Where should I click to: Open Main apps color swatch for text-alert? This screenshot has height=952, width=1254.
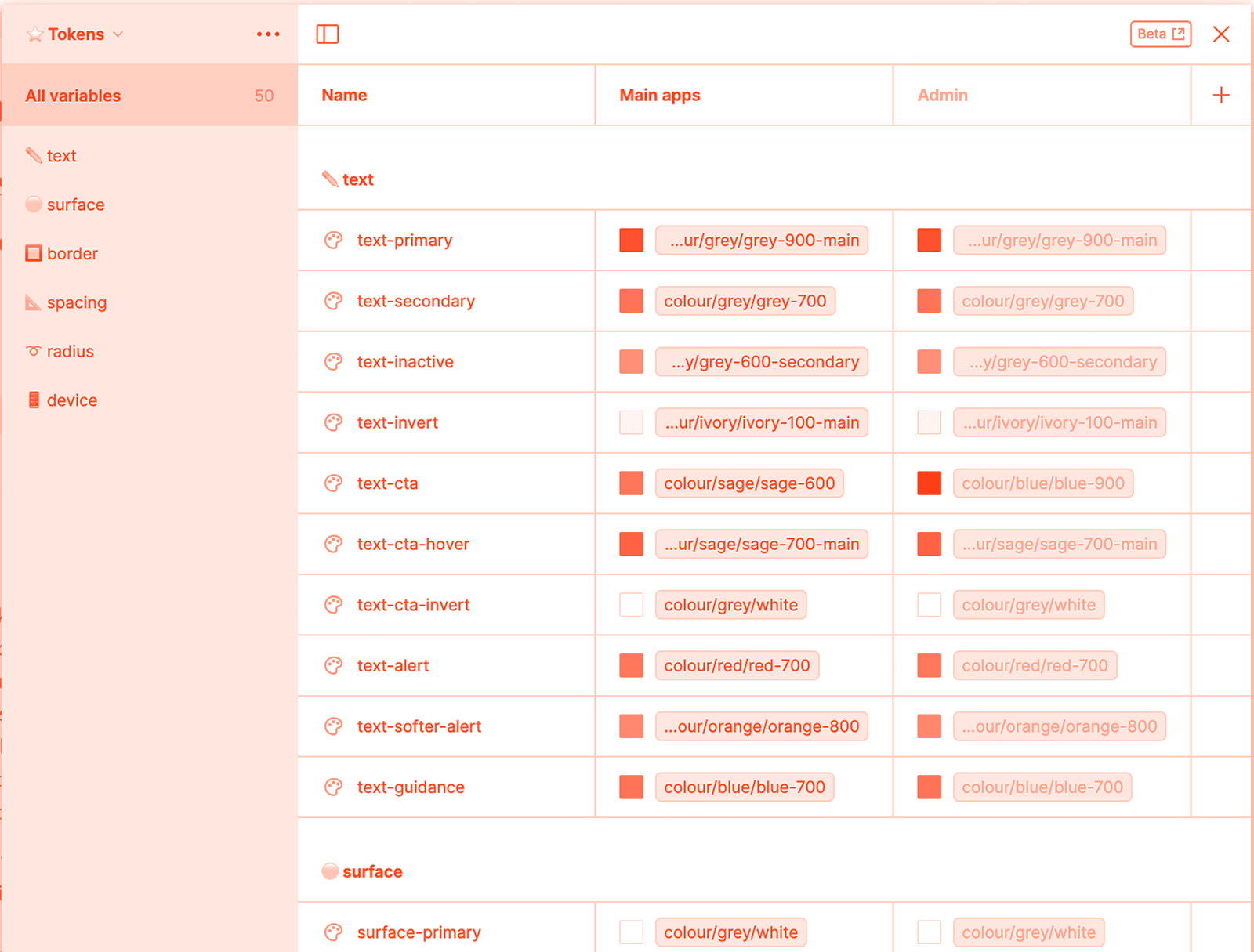631,665
